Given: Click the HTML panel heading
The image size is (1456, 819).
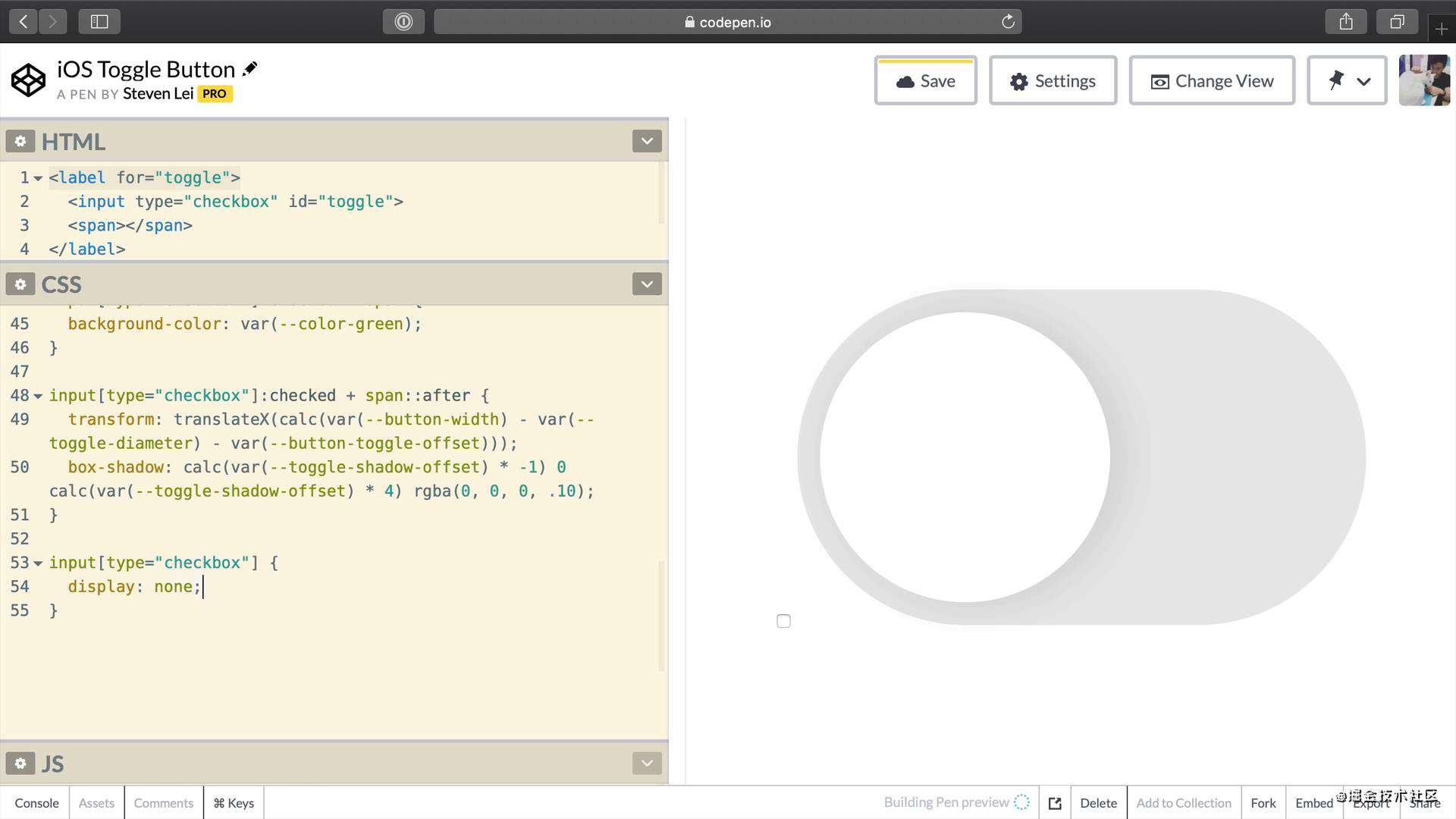Looking at the screenshot, I should pos(73,142).
